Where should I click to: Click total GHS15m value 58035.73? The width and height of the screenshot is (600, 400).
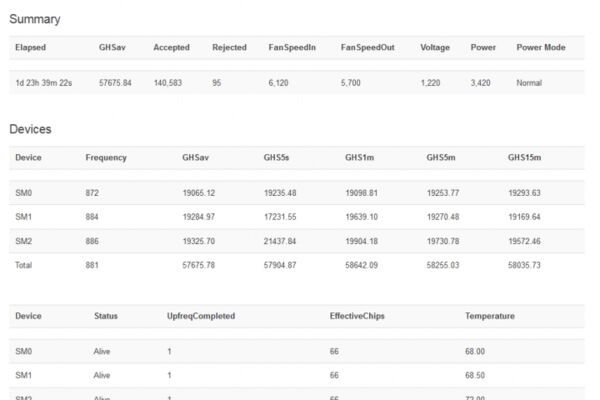click(x=525, y=265)
